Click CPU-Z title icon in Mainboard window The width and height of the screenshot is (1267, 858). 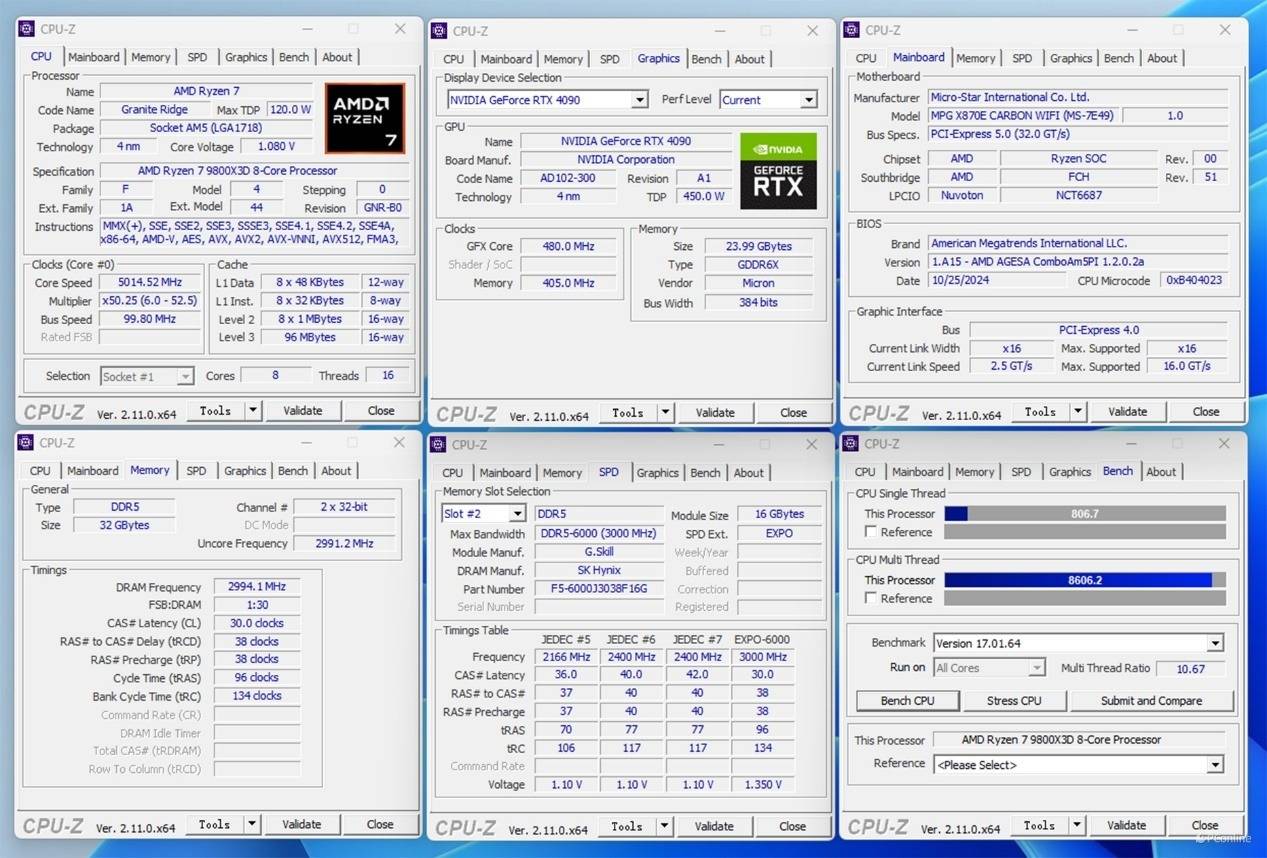coord(852,30)
